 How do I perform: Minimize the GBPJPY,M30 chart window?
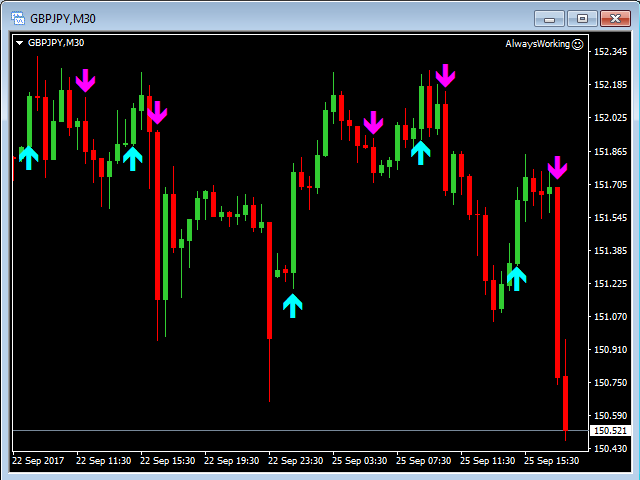549,19
